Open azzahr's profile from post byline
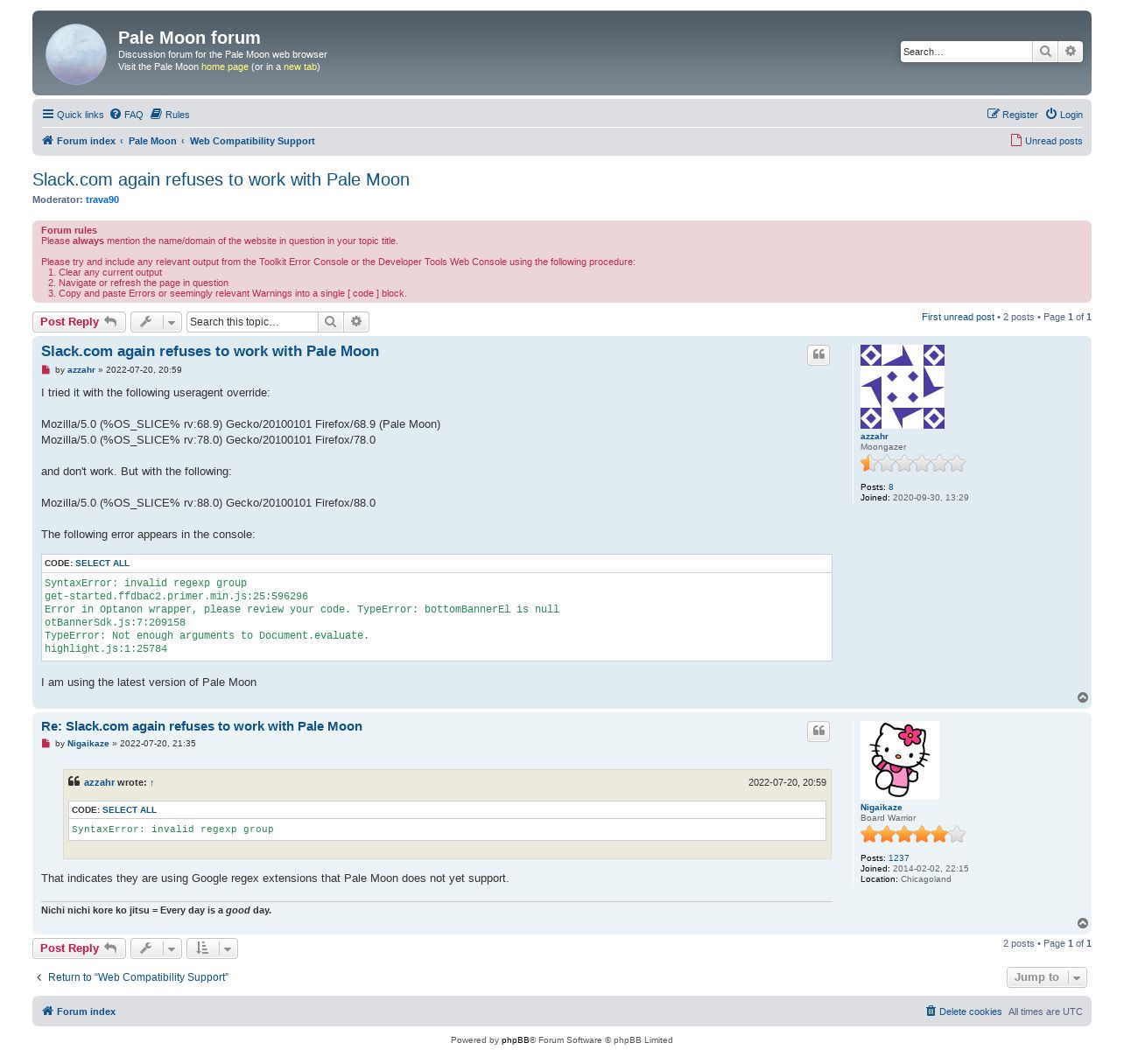 click(81, 370)
